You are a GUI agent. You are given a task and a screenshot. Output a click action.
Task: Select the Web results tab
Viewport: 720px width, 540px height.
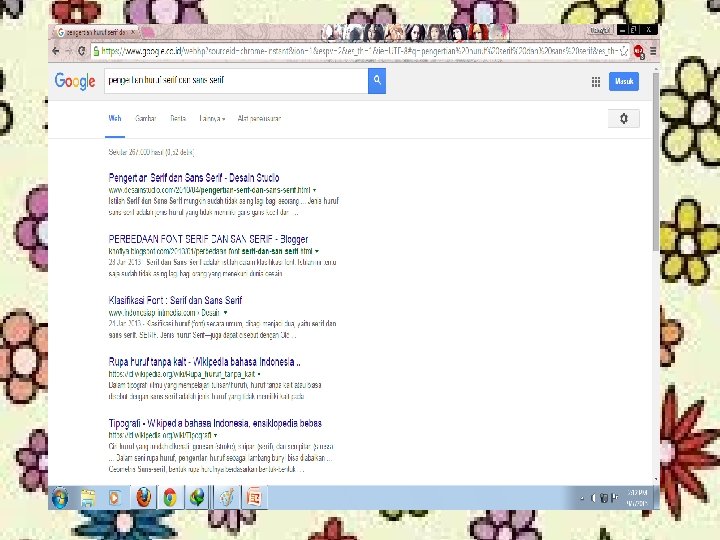click(115, 118)
